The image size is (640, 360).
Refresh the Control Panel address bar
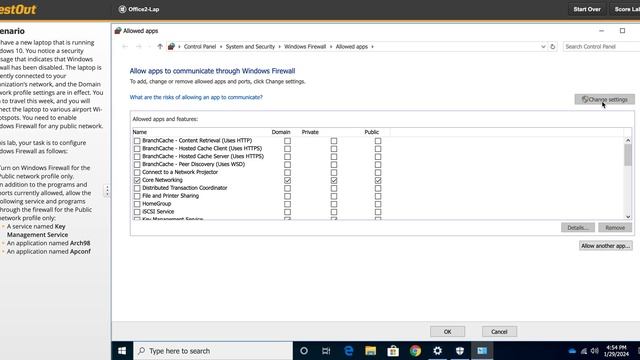click(x=553, y=47)
